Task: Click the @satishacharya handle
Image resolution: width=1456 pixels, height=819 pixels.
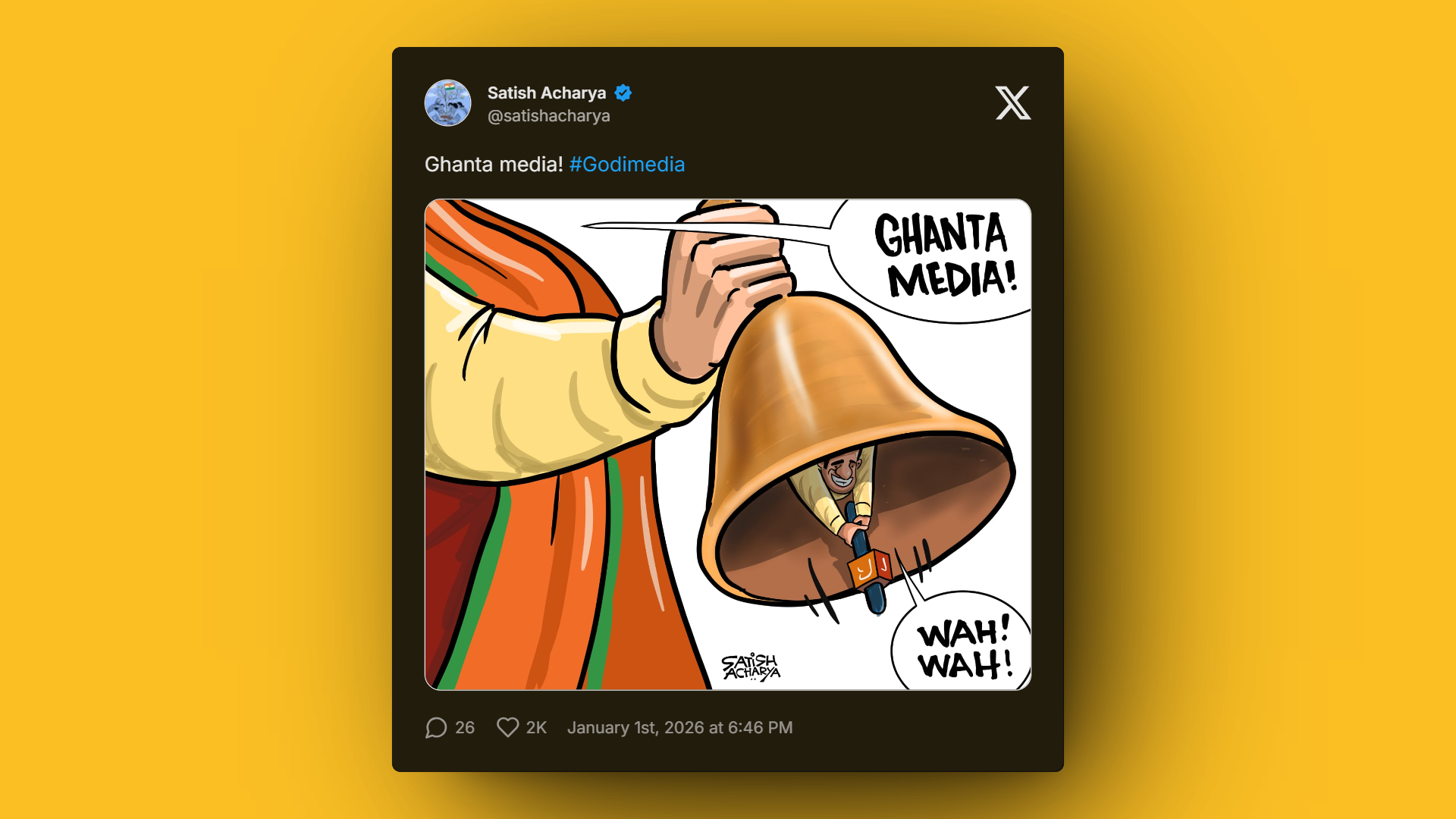Action: coord(549,116)
